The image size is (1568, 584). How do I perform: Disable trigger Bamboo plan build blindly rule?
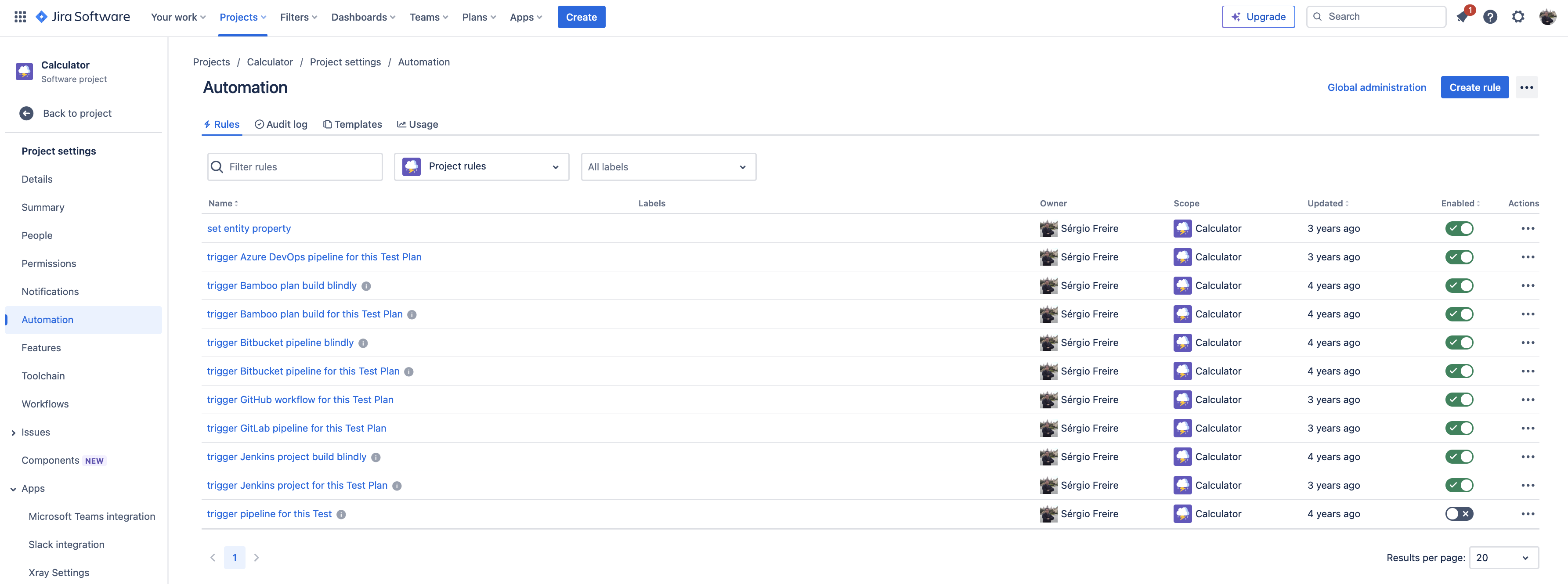coord(1459,286)
